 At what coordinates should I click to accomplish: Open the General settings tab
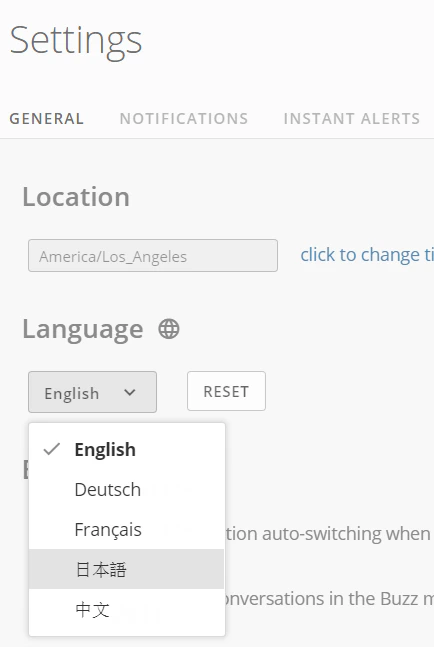[x=47, y=119]
